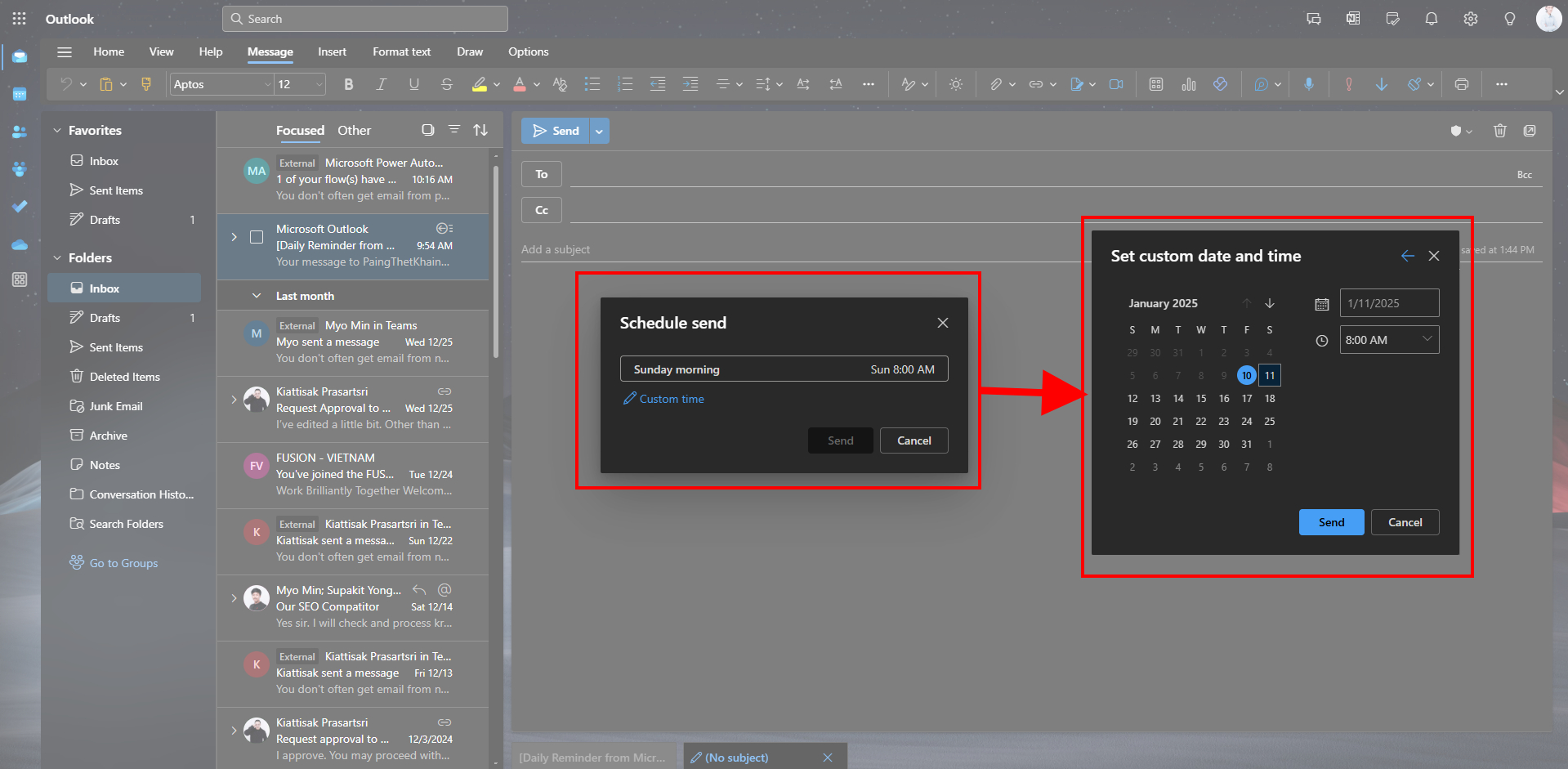Screen dimensions: 1568x769
Task: Open the Settings gear icon
Action: 1471,19
